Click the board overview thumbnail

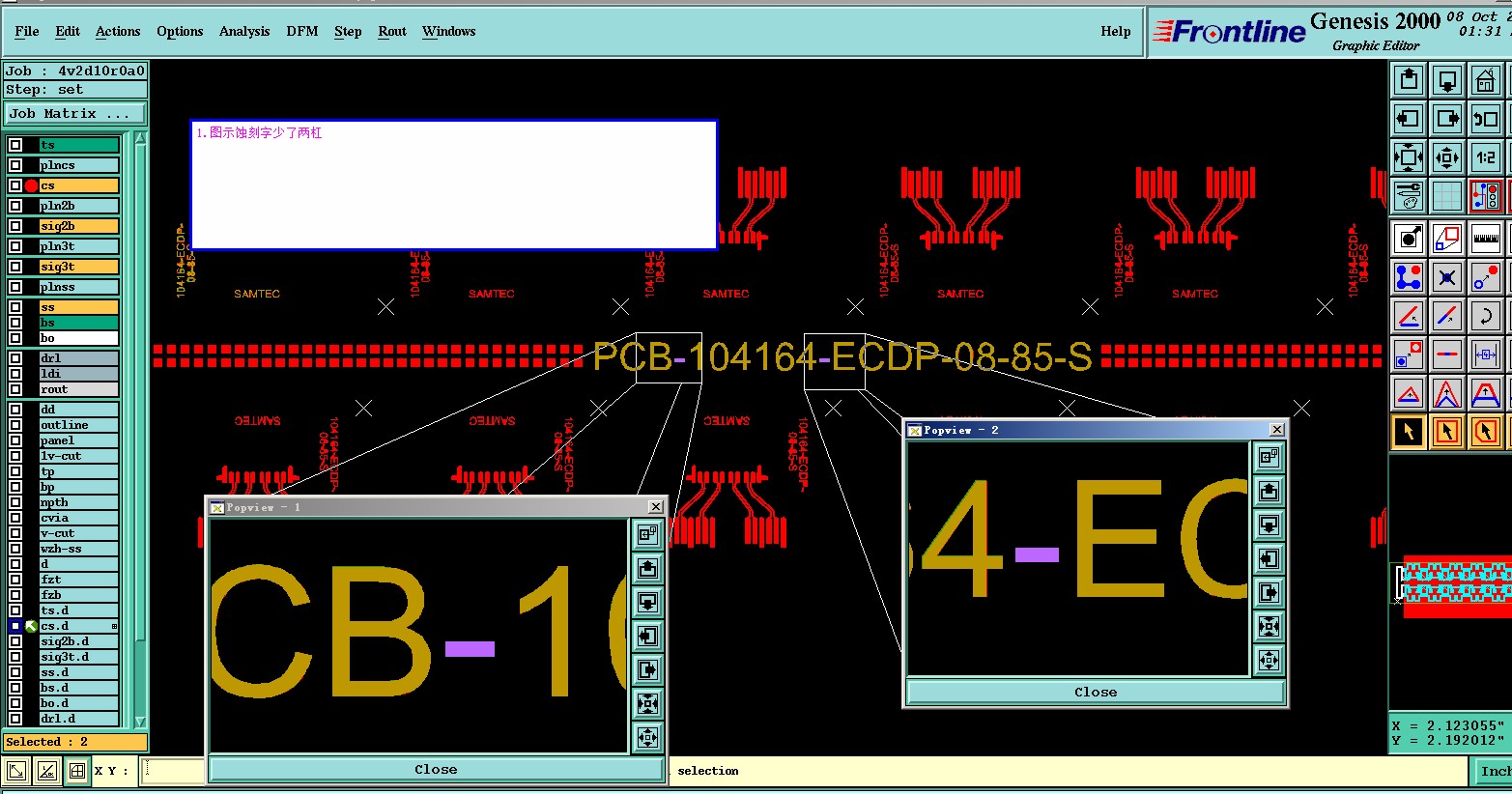[x=1452, y=585]
